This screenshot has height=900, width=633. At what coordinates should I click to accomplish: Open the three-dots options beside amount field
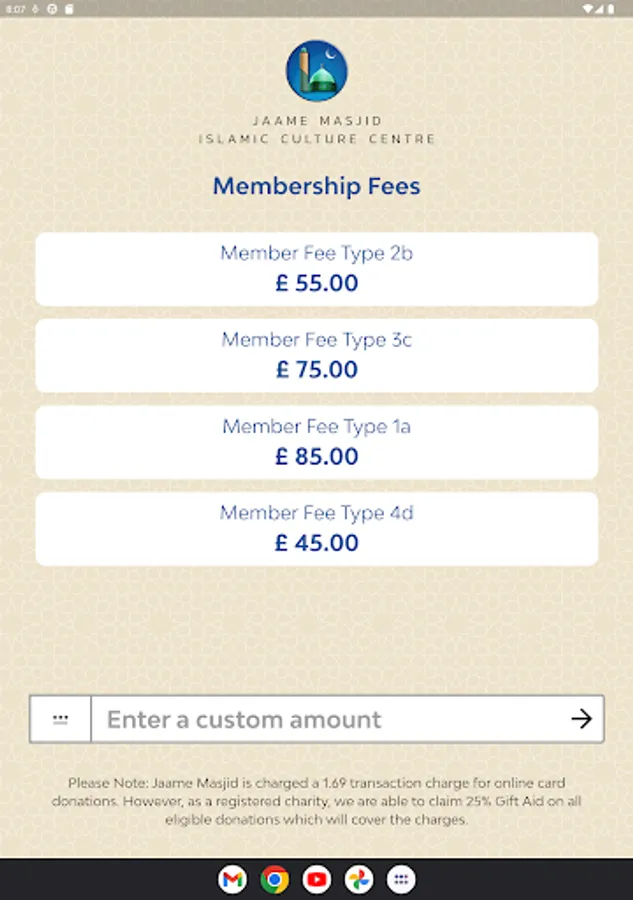61,719
